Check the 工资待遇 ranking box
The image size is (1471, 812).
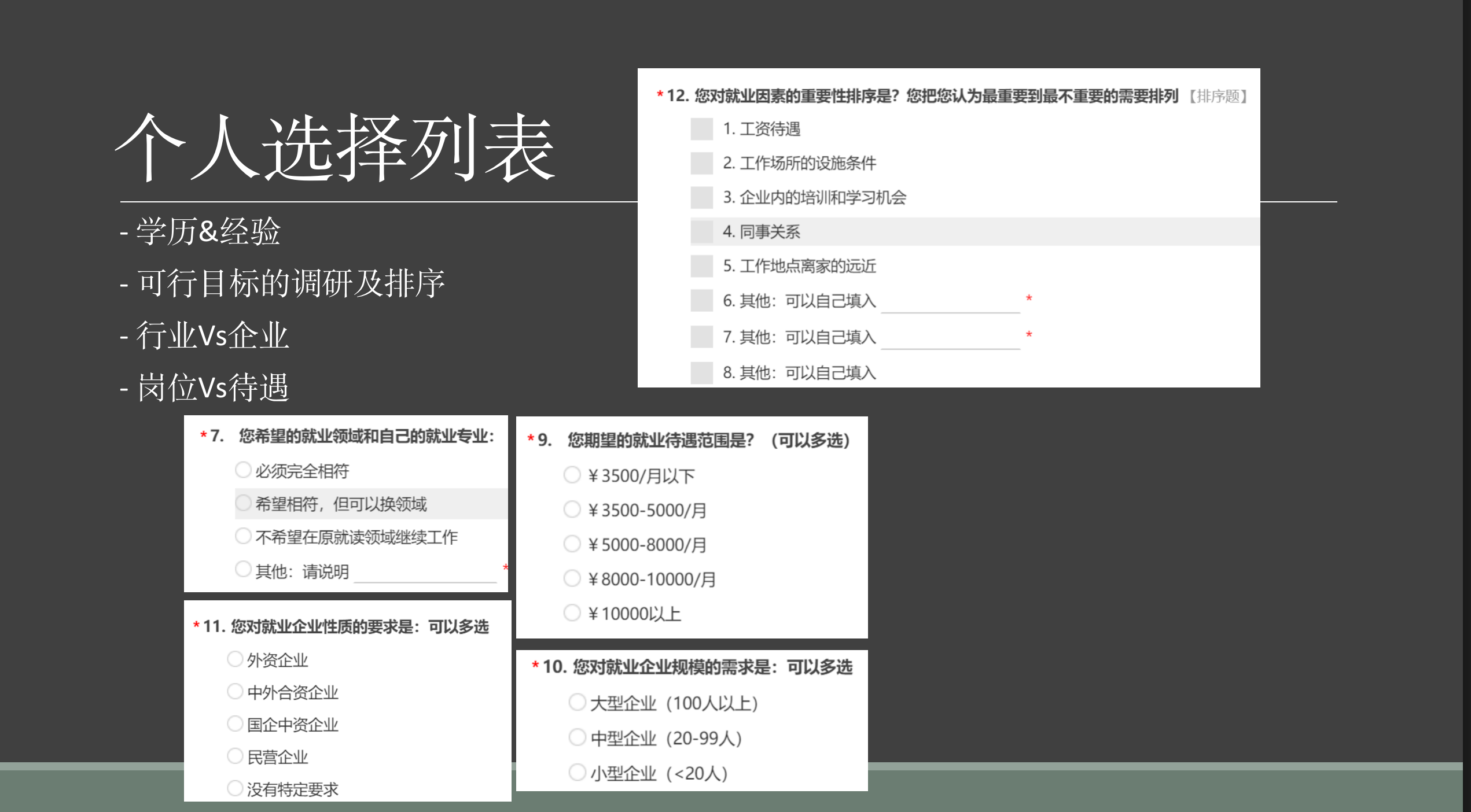[701, 129]
